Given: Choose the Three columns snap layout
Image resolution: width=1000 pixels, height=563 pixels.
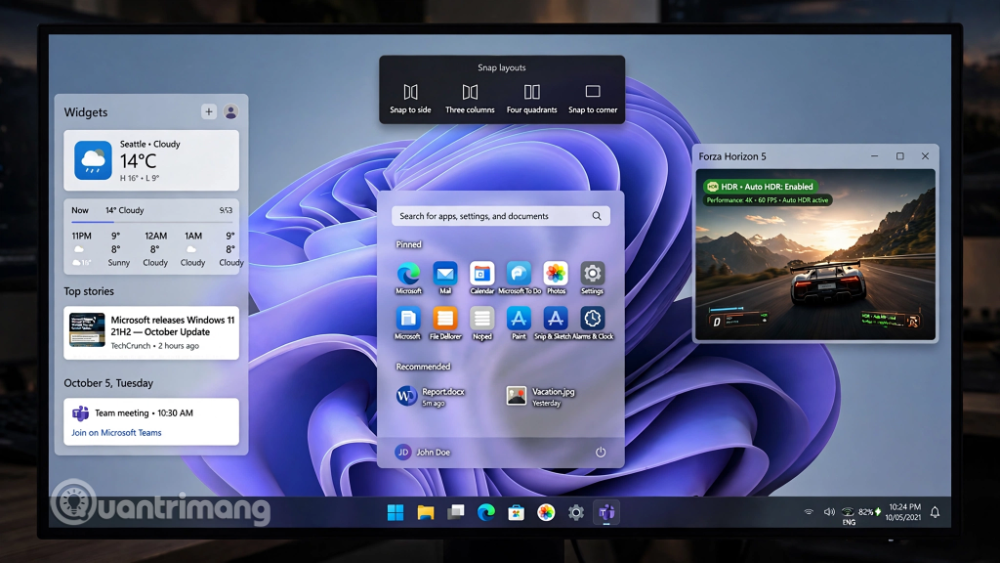Looking at the screenshot, I should pos(470,99).
